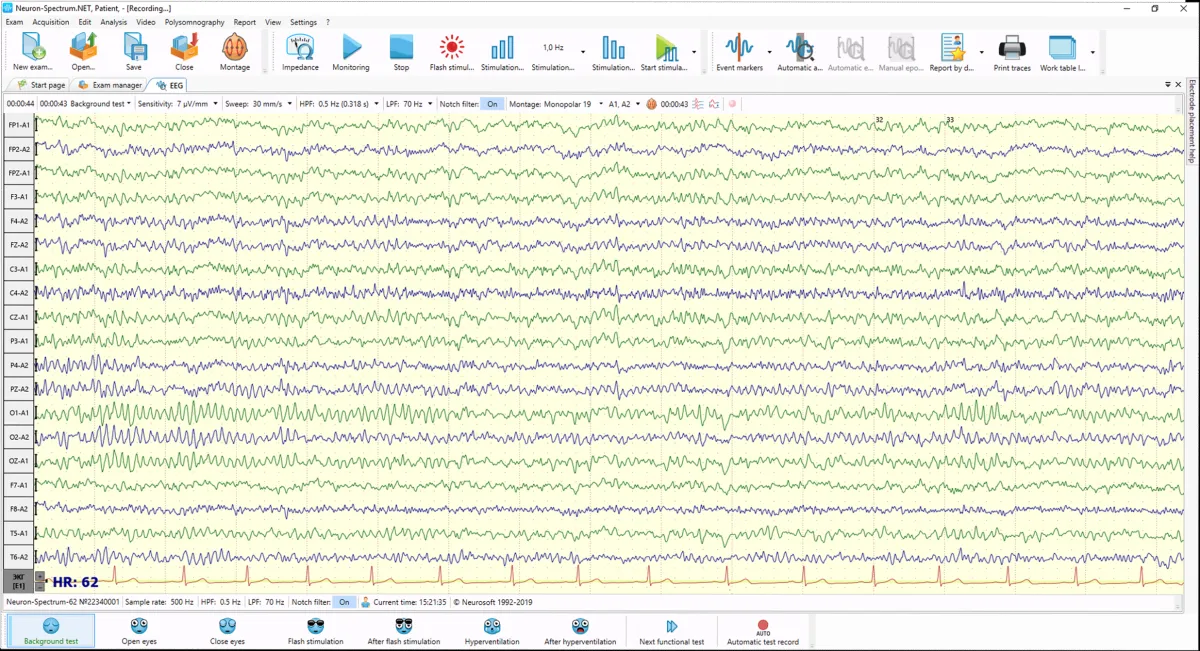Start the Impedance check
Screen dimensions: 1200x651
click(x=300, y=52)
